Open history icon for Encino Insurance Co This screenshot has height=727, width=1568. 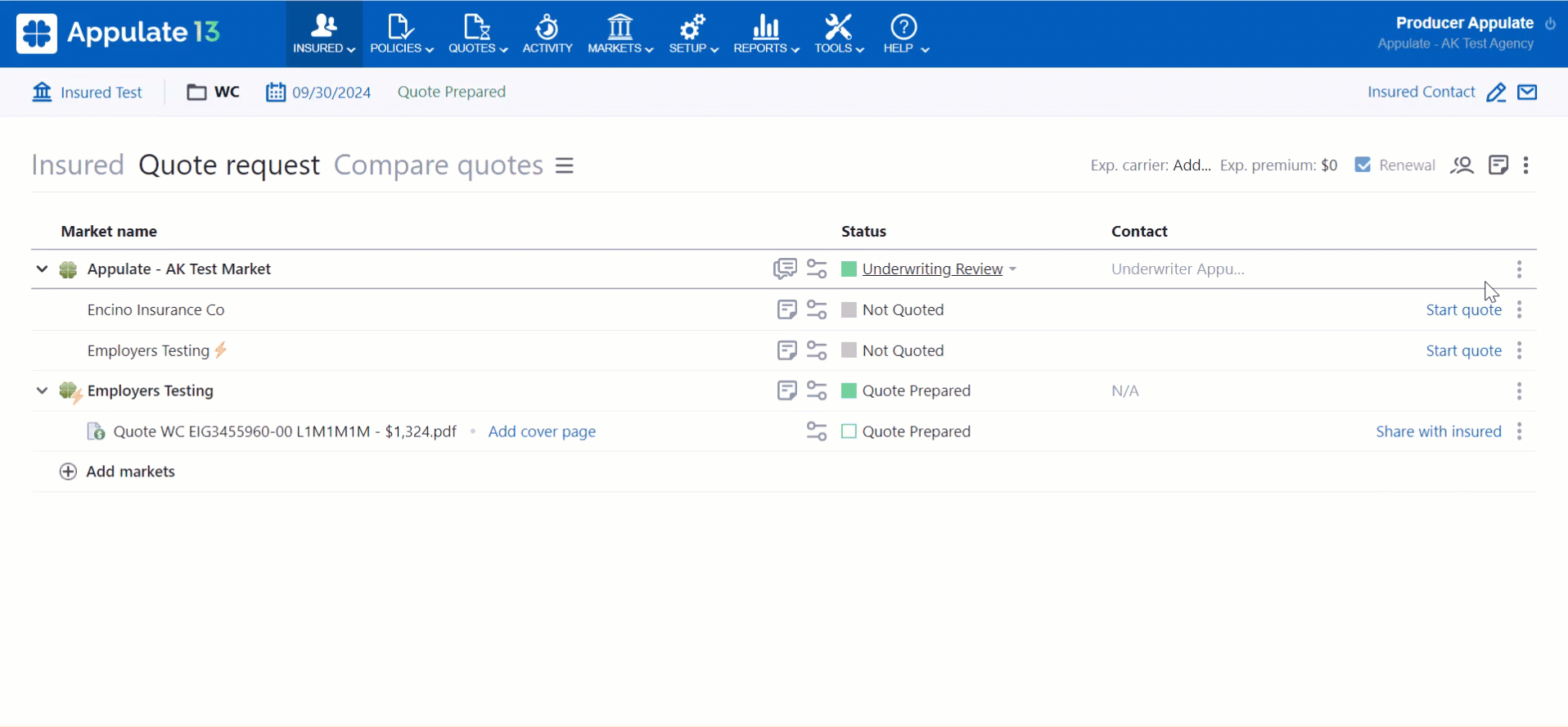point(817,309)
